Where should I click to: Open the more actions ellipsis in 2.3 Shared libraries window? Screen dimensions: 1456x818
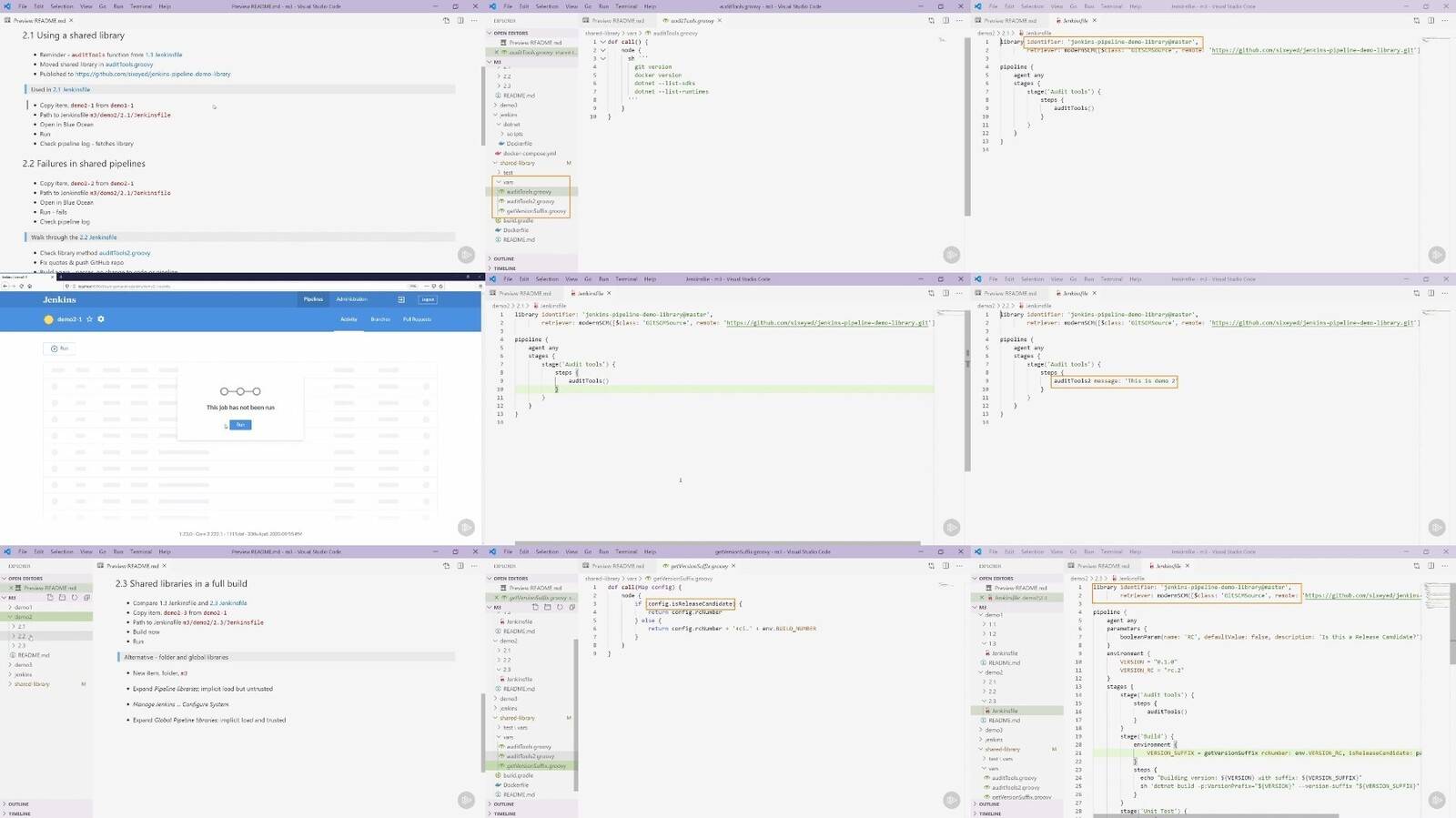[x=474, y=566]
